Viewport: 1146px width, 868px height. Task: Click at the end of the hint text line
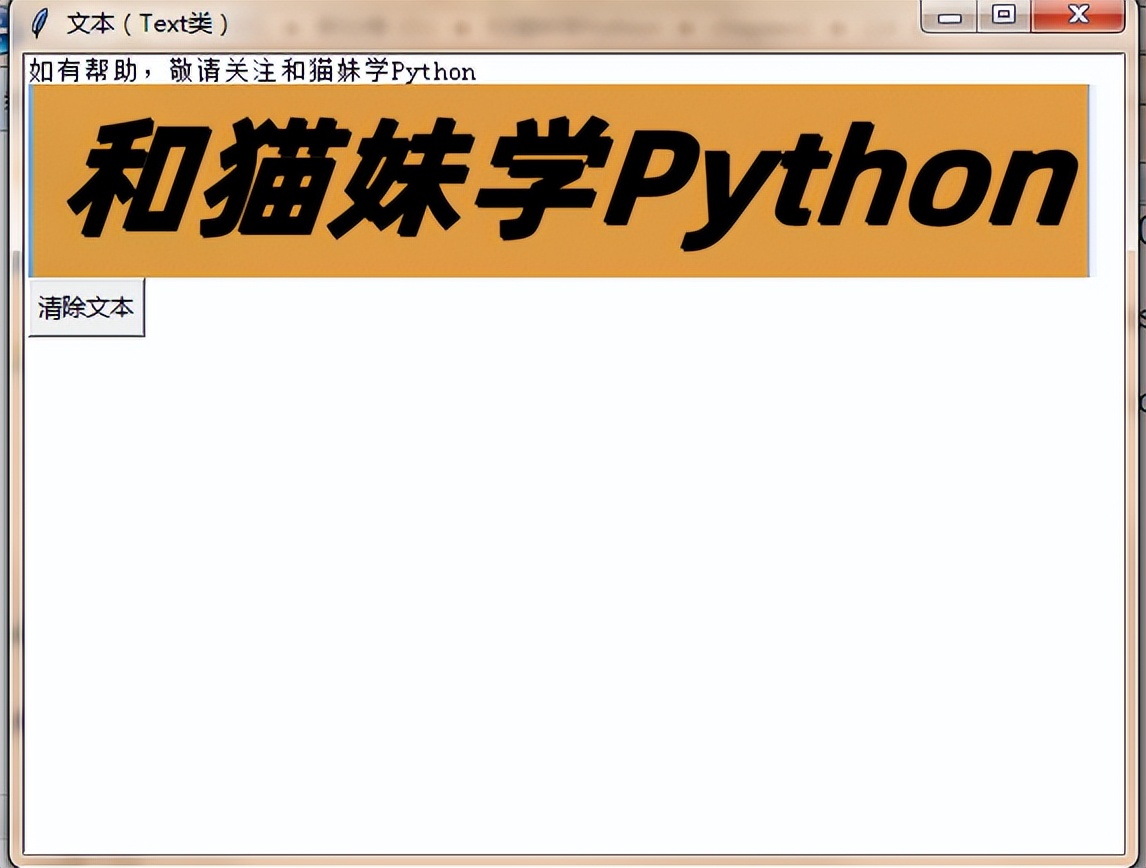(480, 71)
